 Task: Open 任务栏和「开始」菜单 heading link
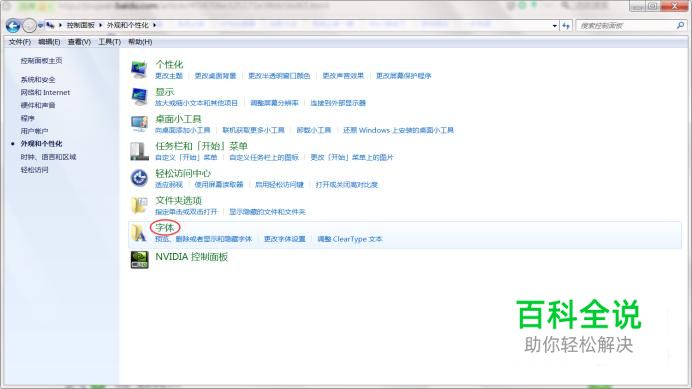coord(201,146)
